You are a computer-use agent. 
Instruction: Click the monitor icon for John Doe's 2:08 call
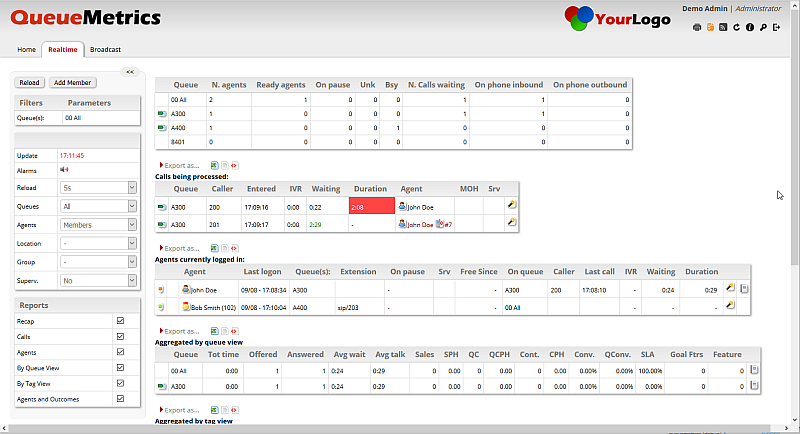coord(511,206)
